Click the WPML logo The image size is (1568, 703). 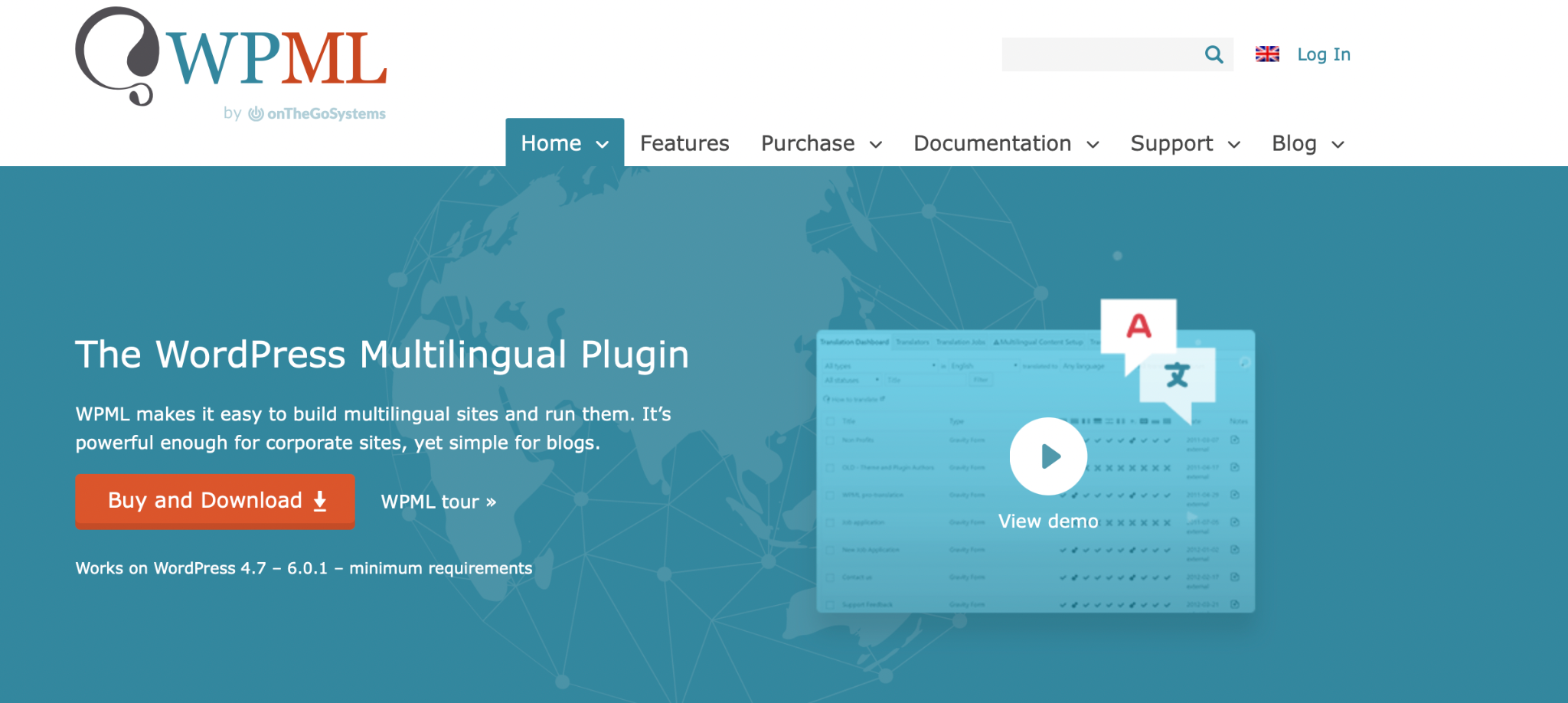(x=230, y=58)
